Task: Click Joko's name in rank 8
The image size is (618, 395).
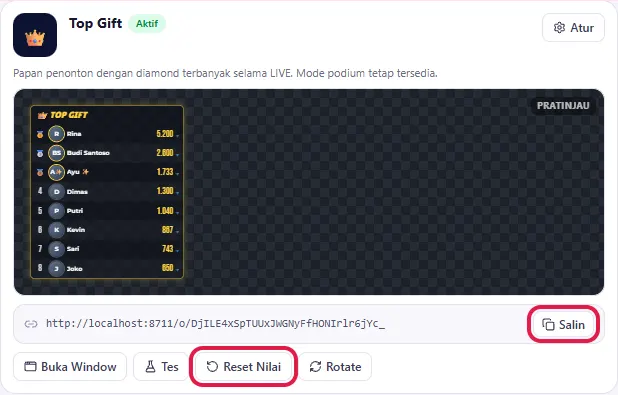Action: pos(74,269)
